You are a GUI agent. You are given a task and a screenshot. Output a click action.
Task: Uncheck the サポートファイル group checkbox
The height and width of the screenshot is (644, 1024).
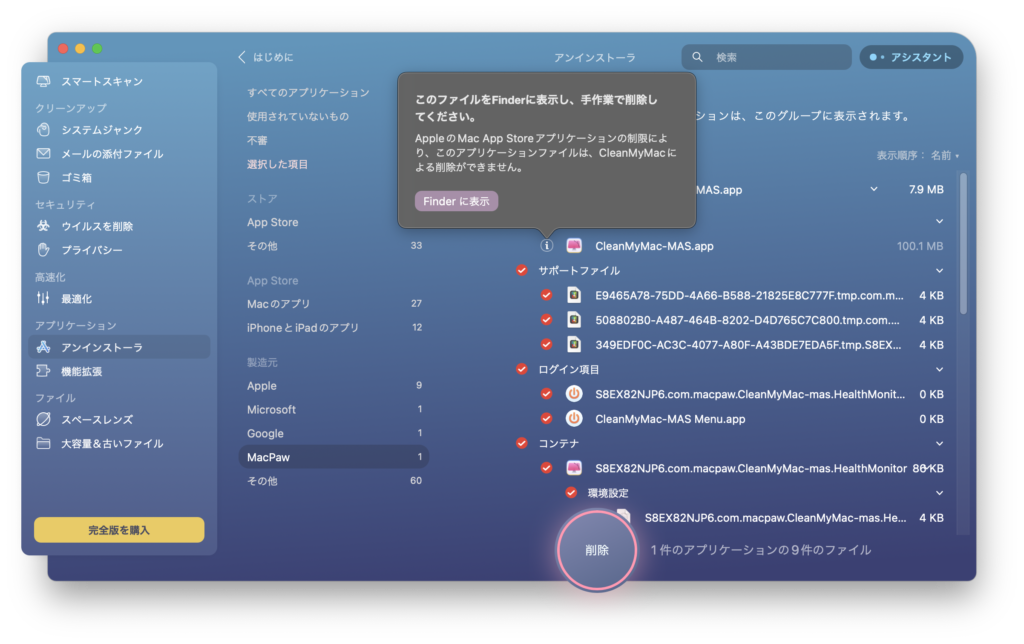[522, 270]
